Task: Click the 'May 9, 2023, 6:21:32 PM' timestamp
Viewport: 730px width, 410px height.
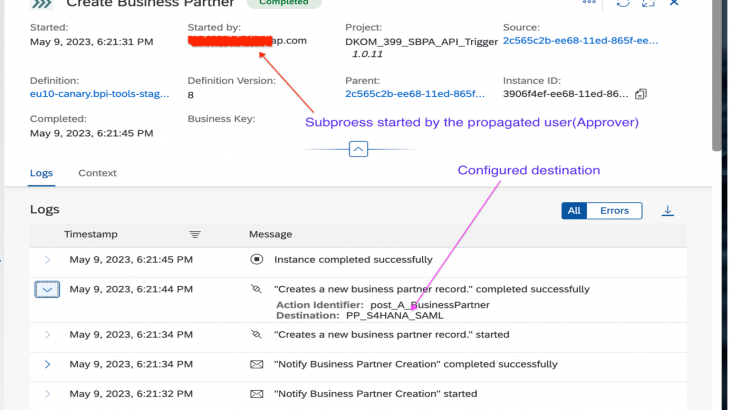Action: coord(131,394)
